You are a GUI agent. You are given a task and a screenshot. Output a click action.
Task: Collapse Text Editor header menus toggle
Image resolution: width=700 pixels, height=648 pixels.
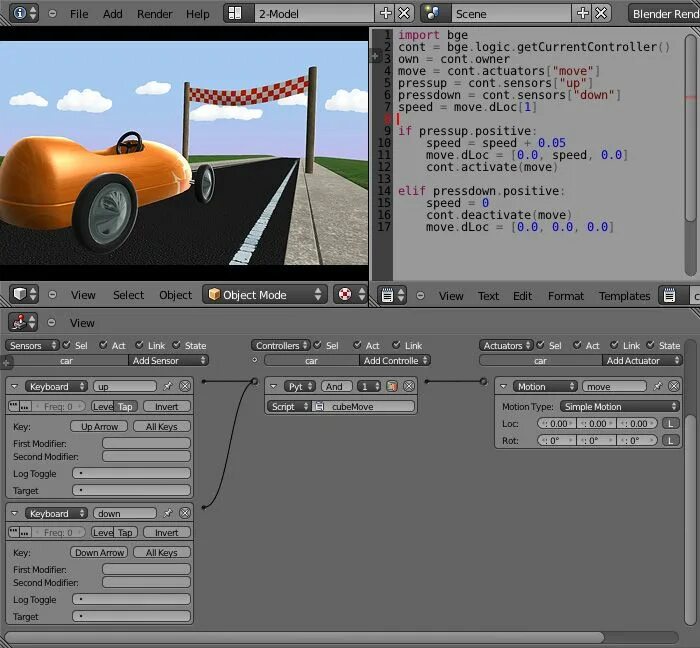pos(420,295)
